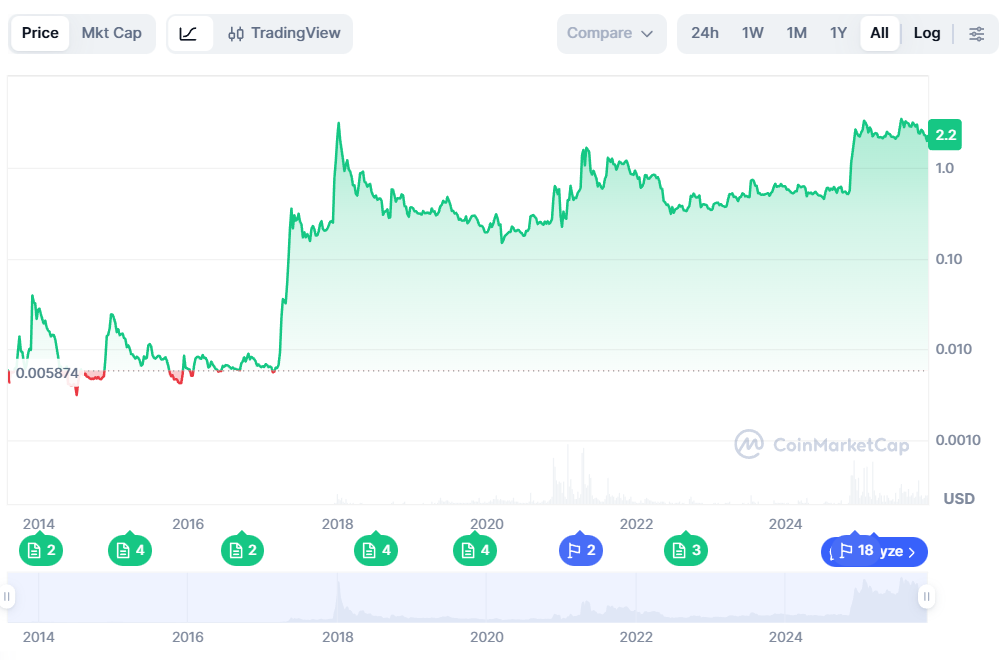This screenshot has height=660, width=1006.
Task: Switch to the Mkt Cap view
Action: pyautogui.click(x=112, y=33)
